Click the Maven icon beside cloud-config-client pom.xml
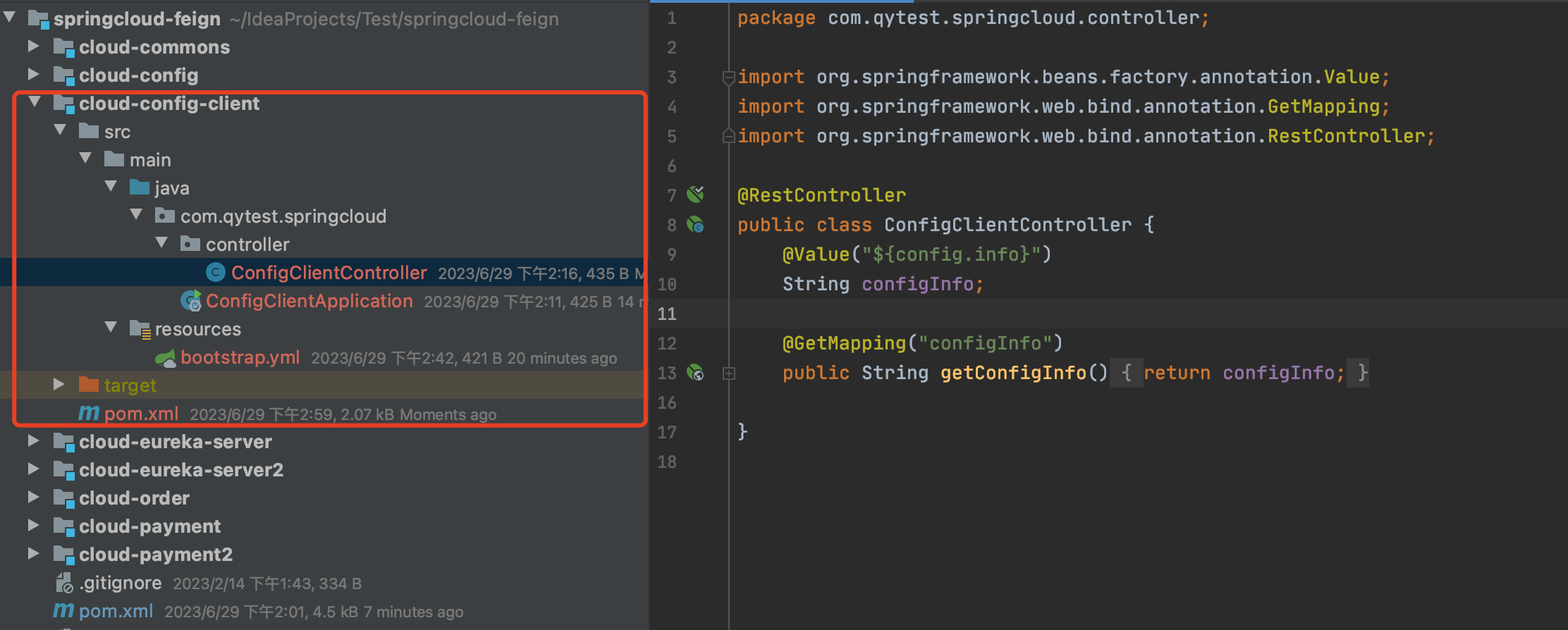This screenshot has width=1568, height=630. (x=89, y=414)
